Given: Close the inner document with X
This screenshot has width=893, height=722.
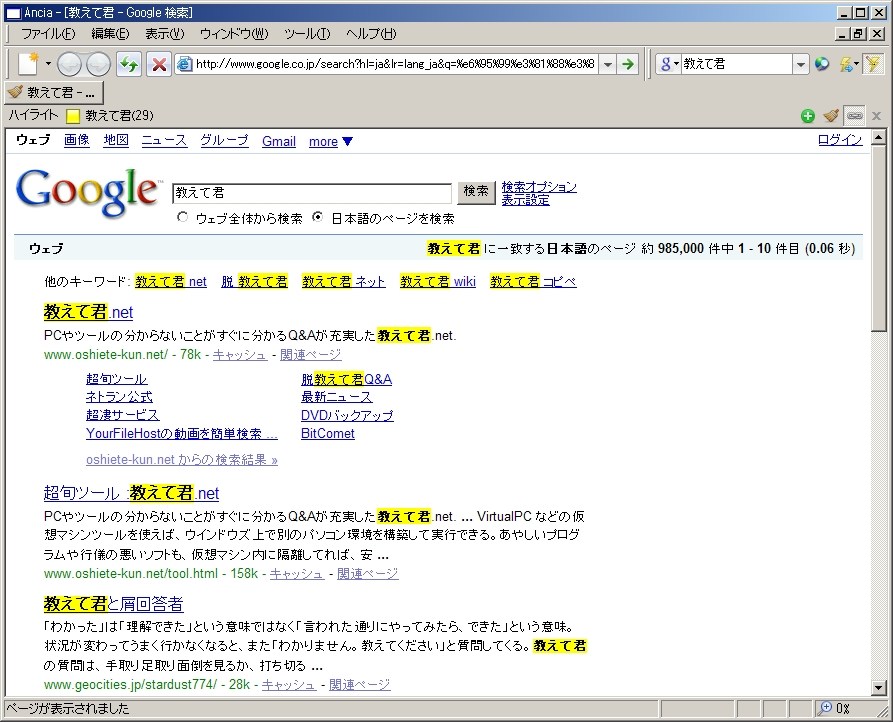Looking at the screenshot, I should point(878,34).
